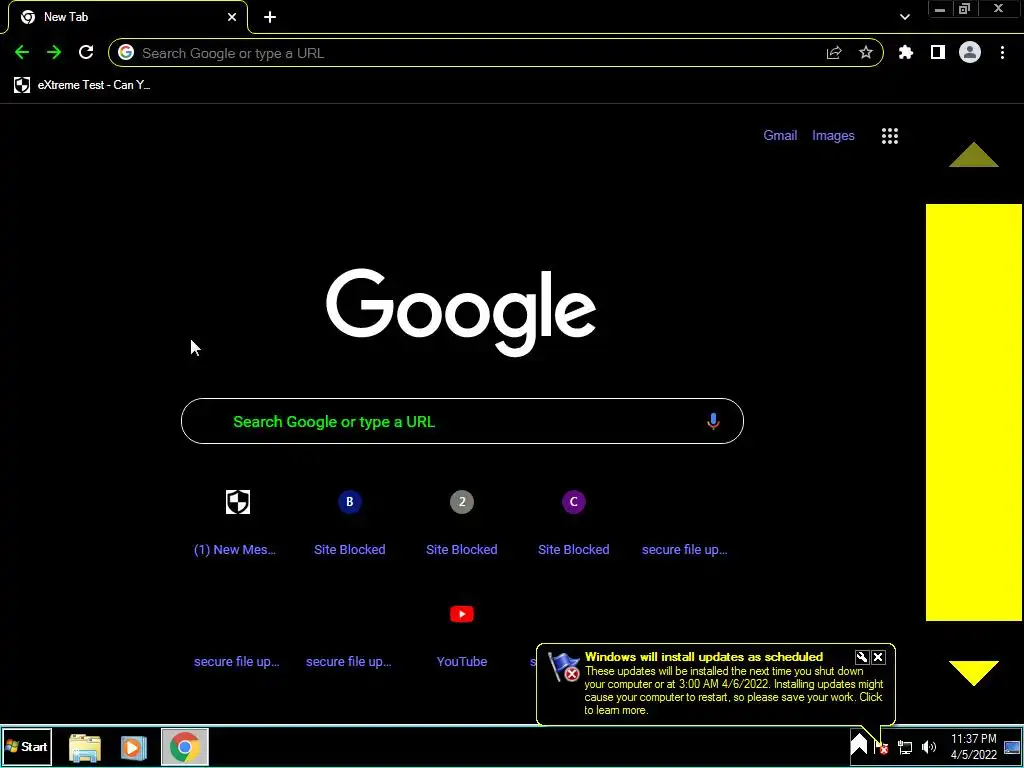Open the Images link
This screenshot has height=768, width=1024.
pos(833,135)
